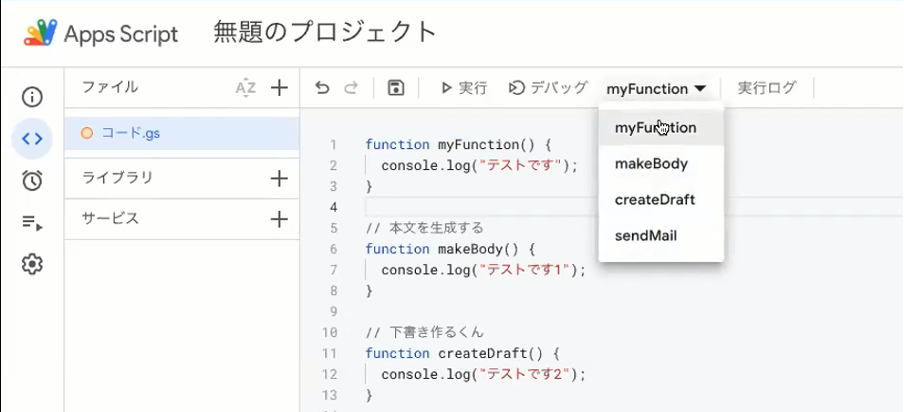Open the project Overview info icon
Viewport: 904px width, 412px height.
point(32,97)
